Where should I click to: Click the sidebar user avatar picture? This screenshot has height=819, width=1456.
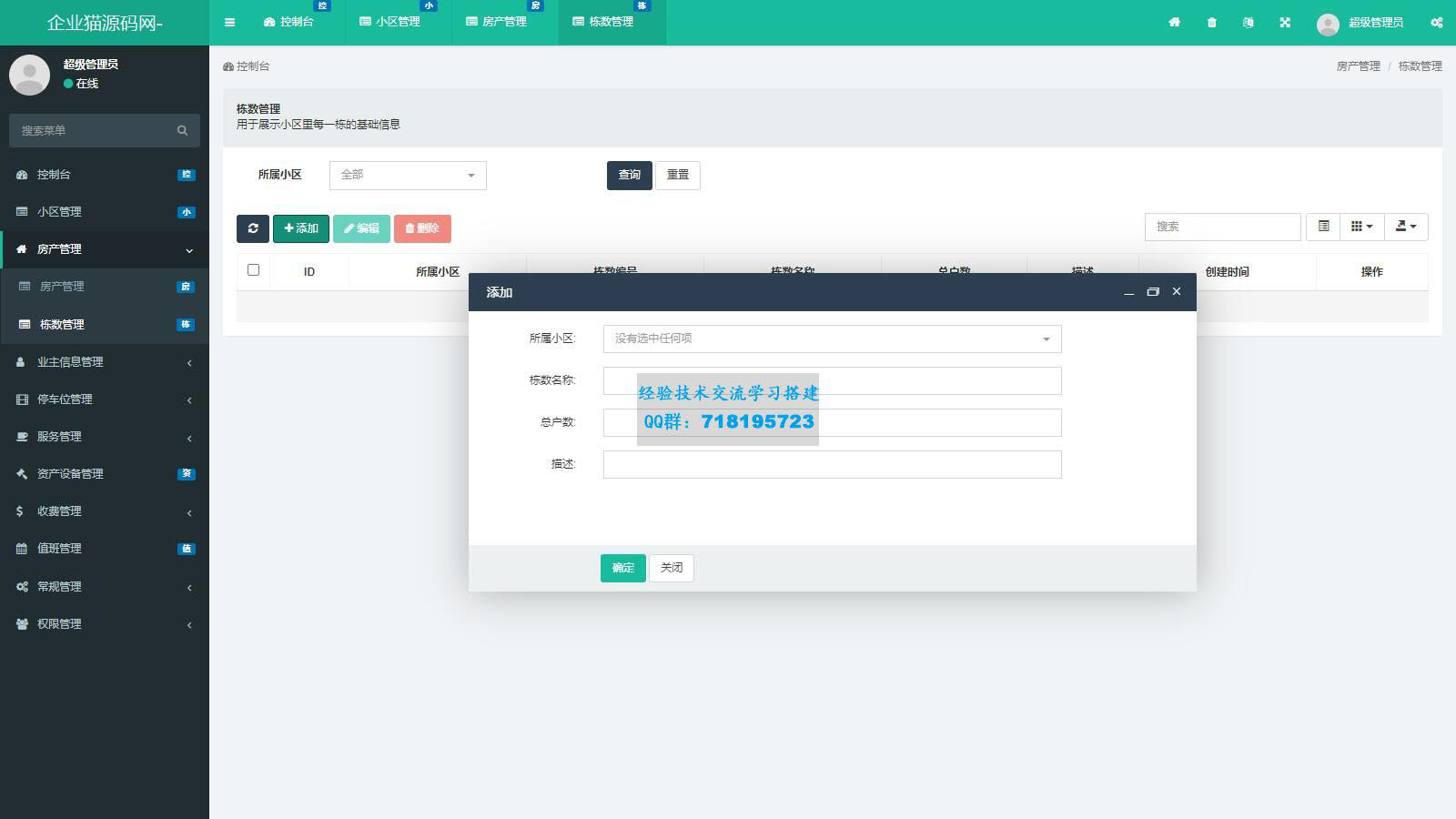29,75
